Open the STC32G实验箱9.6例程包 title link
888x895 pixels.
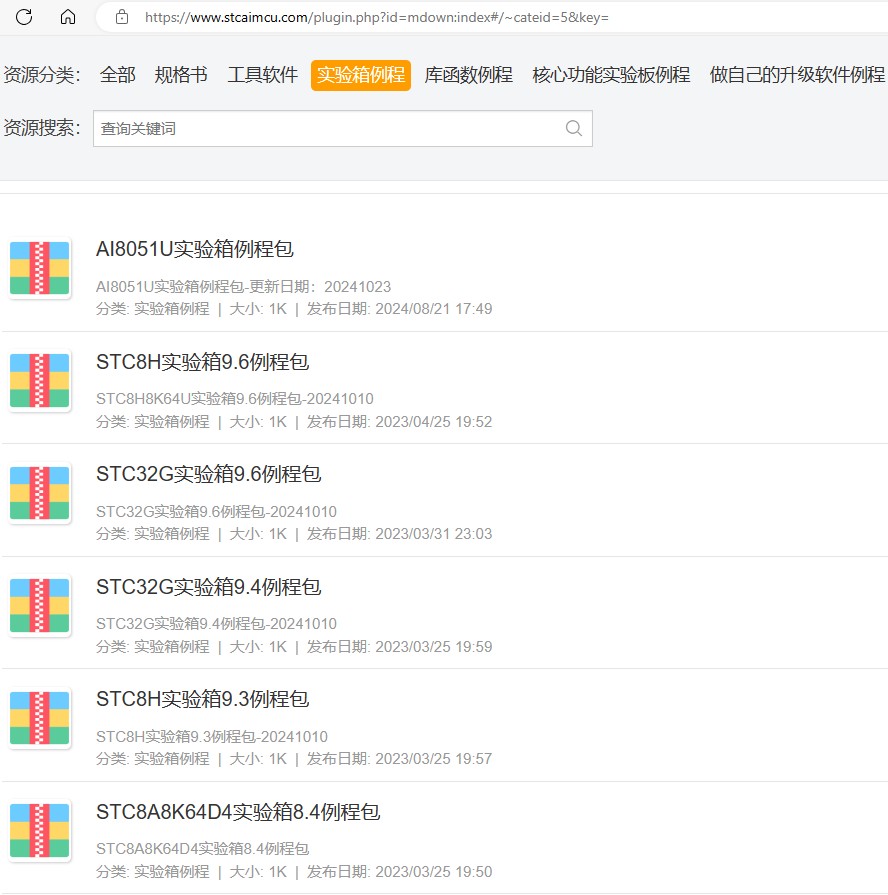(x=209, y=474)
